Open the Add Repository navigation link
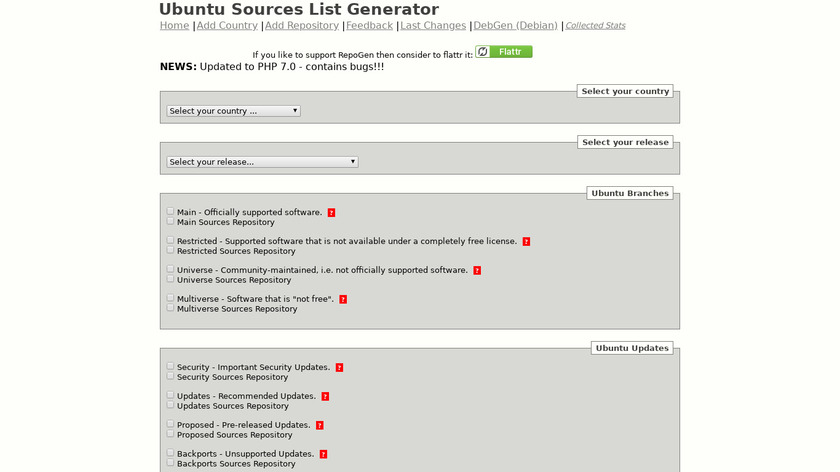Screen dimensions: 840x472 301,26
